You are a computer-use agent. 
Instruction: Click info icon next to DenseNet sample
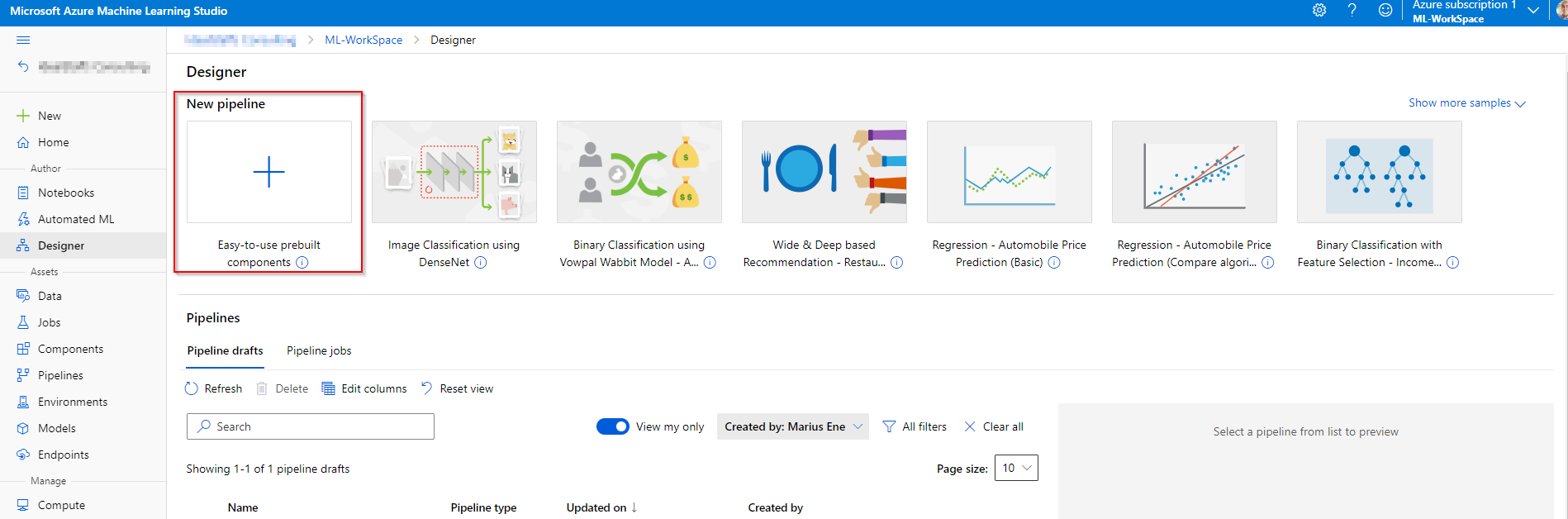[x=481, y=263]
